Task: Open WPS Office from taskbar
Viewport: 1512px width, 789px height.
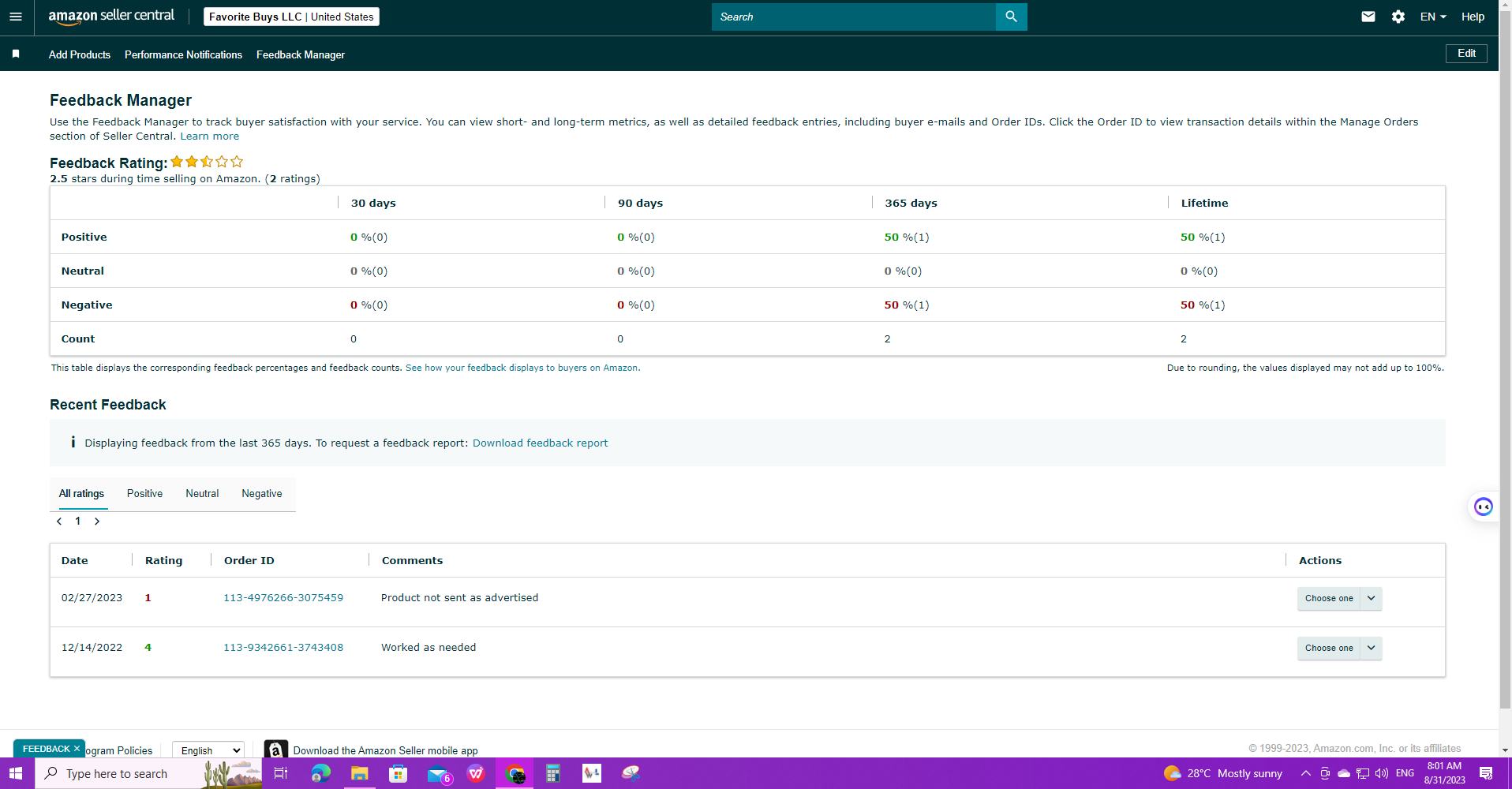Action: coord(476,773)
